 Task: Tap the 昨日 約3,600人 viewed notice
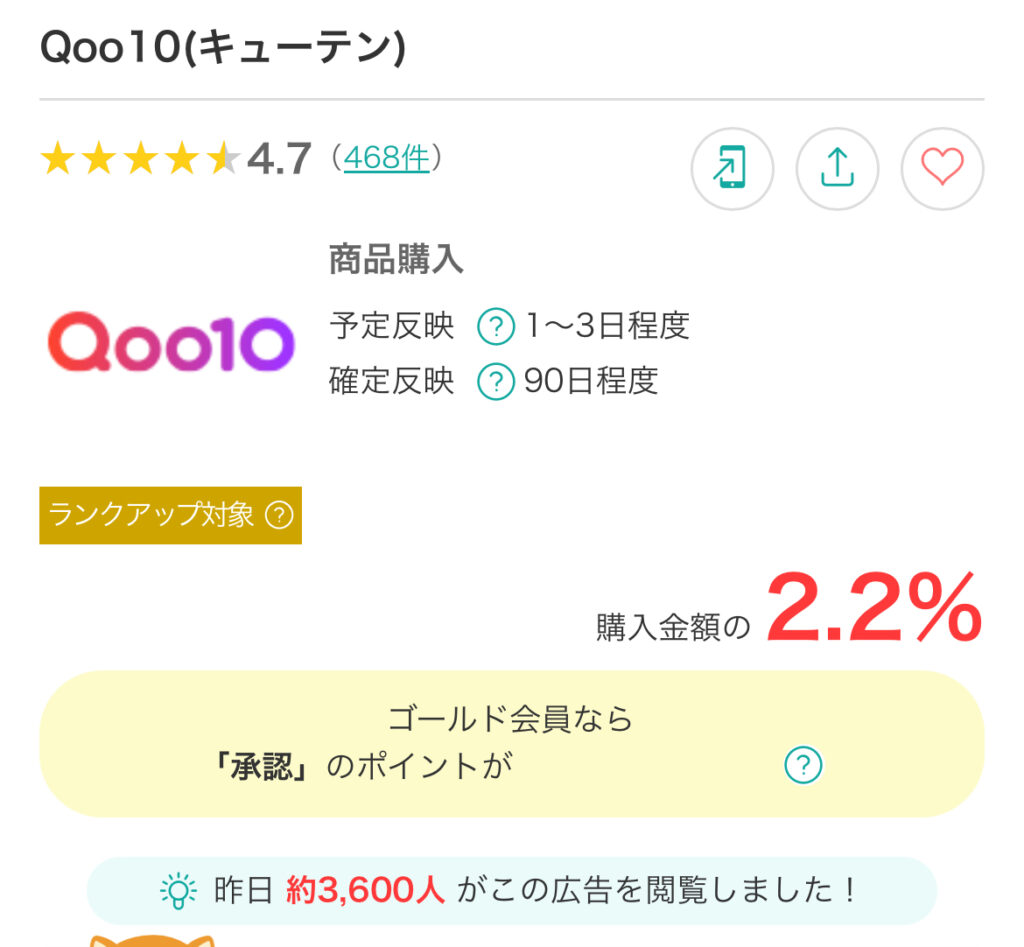(x=511, y=890)
